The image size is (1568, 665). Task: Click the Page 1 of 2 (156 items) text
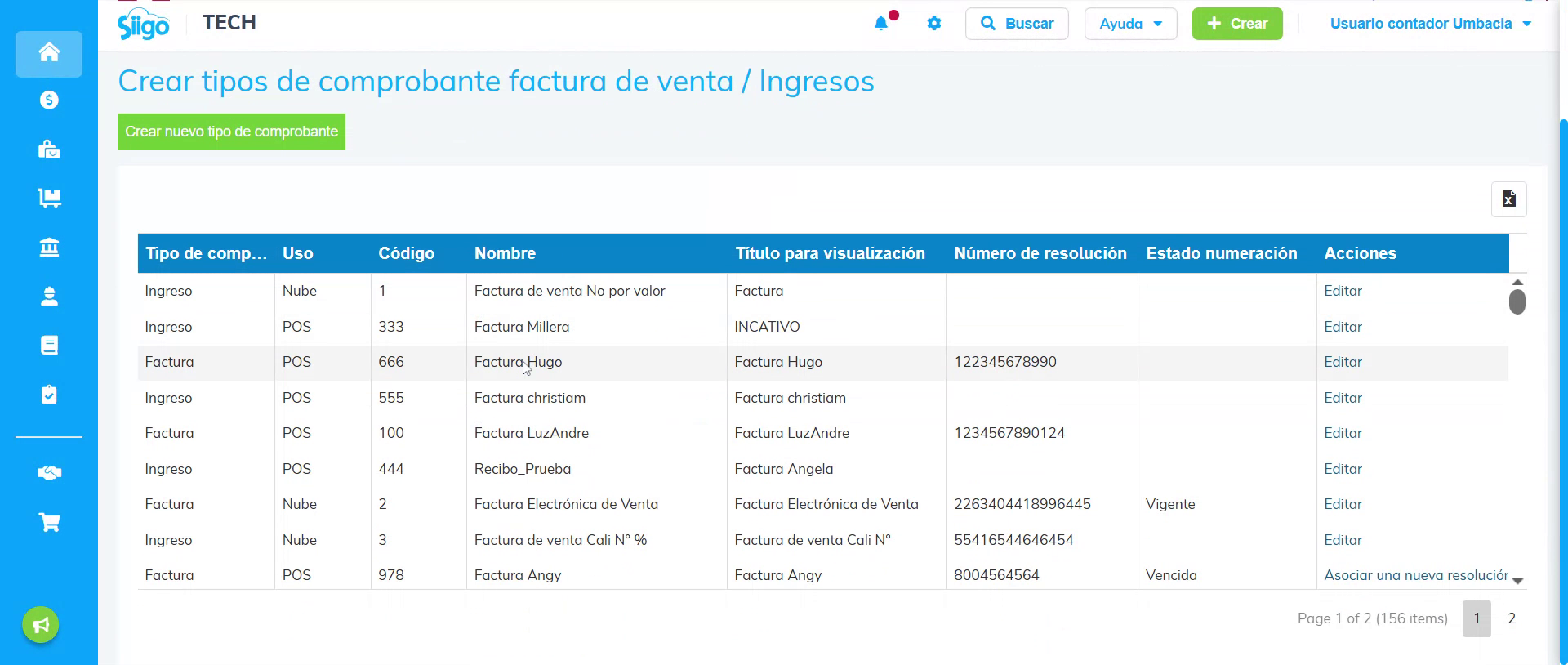(1372, 618)
